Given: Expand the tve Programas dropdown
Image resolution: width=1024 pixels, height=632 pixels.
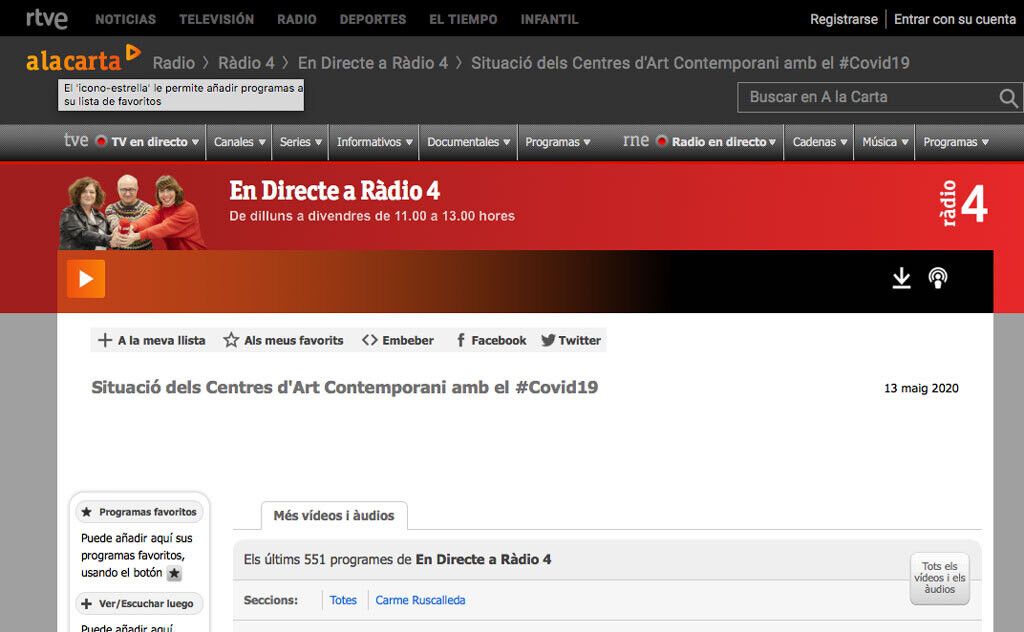Looking at the screenshot, I should point(557,142).
